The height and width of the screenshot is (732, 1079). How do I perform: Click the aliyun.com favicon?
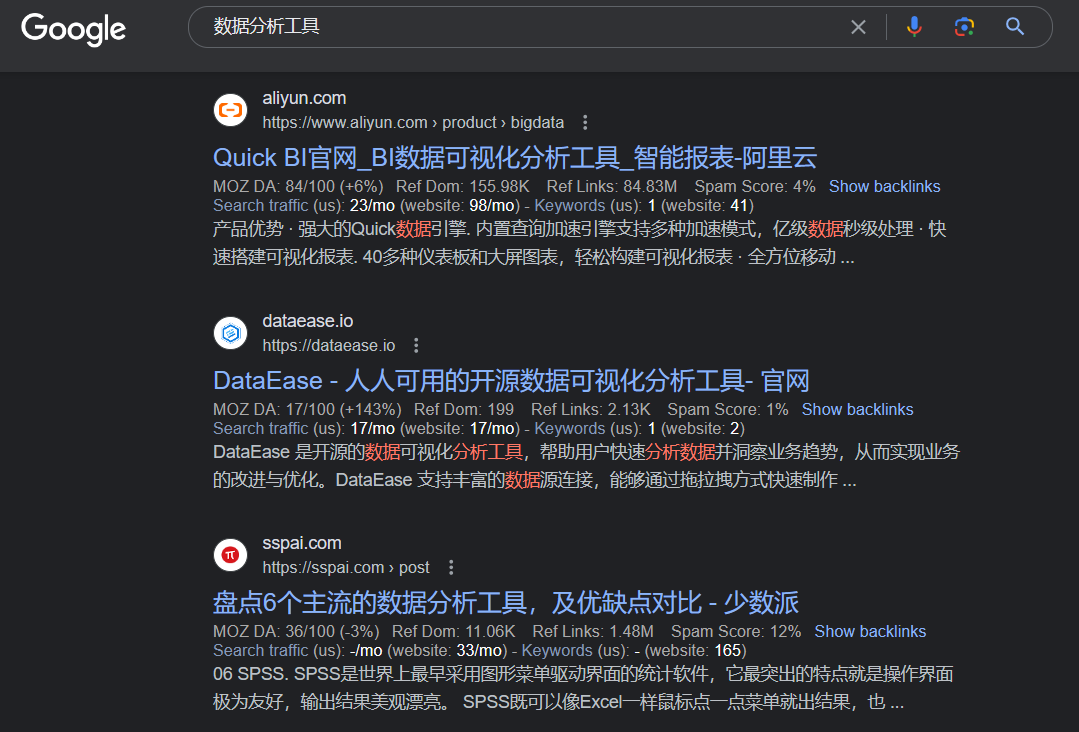231,110
